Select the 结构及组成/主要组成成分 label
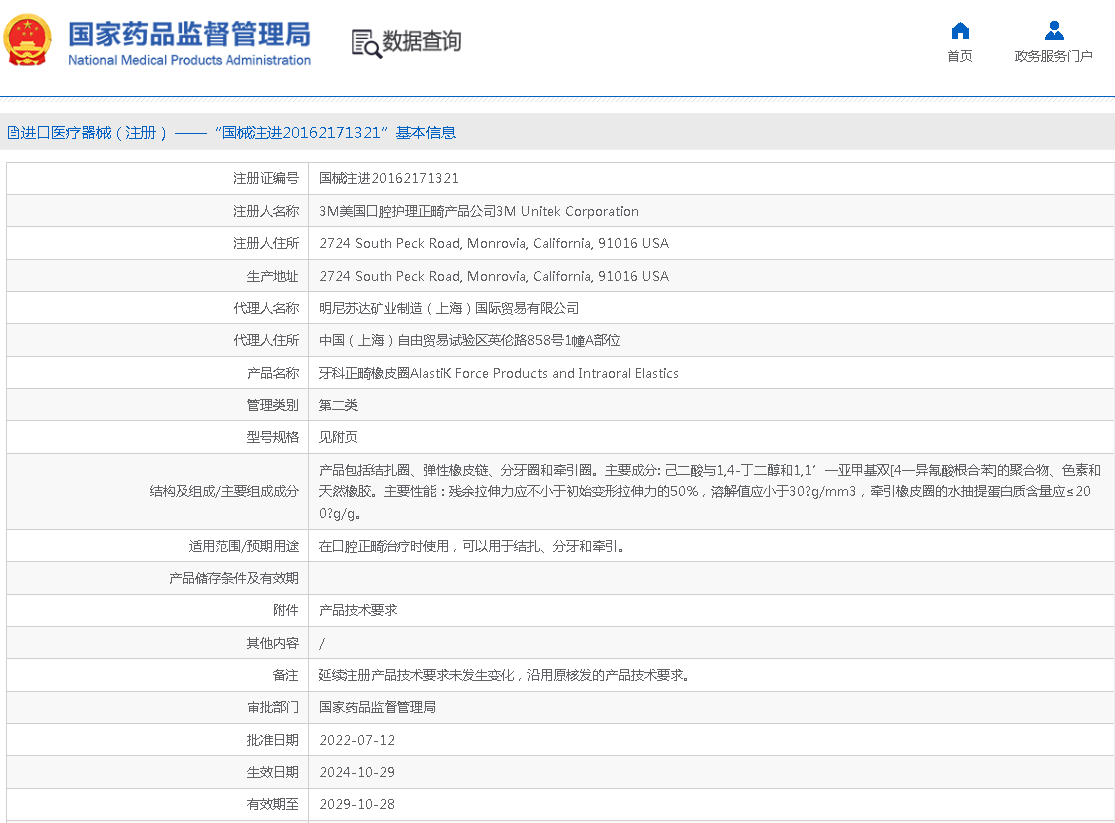1115x823 pixels. click(x=224, y=492)
